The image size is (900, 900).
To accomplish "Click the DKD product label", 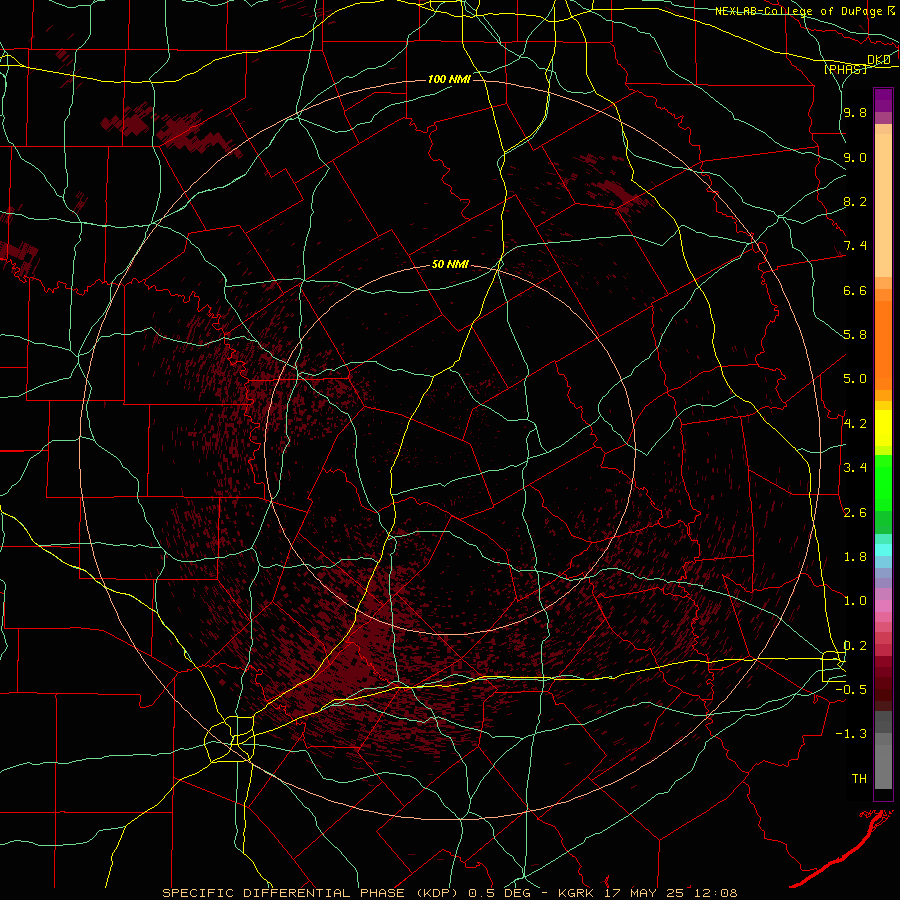I will [879, 60].
